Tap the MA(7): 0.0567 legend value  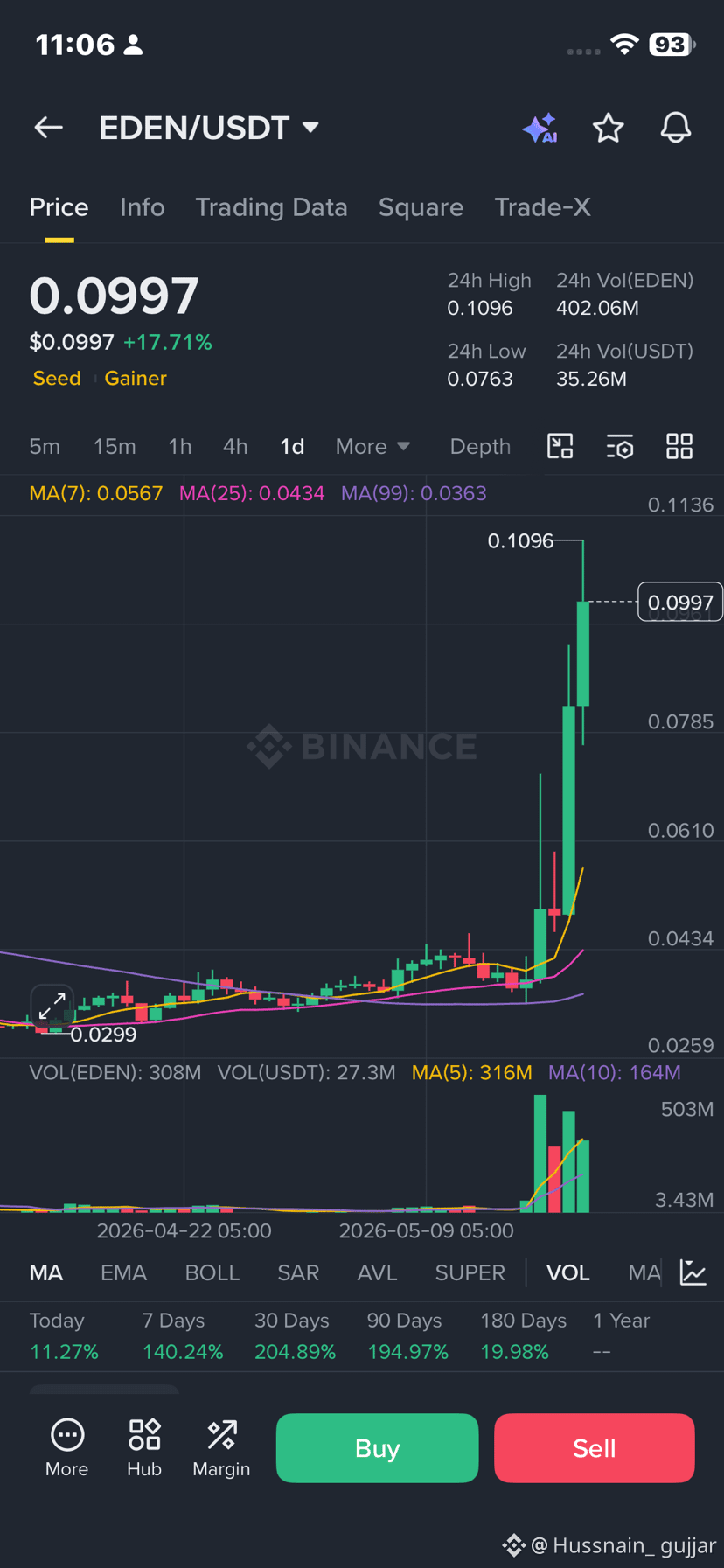[x=96, y=493]
